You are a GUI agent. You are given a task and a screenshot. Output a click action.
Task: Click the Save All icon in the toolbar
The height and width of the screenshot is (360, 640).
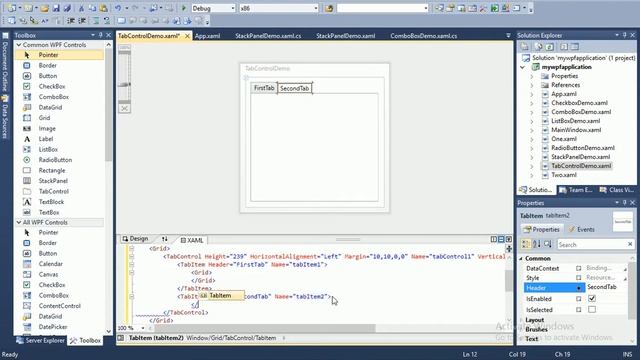(67, 8)
